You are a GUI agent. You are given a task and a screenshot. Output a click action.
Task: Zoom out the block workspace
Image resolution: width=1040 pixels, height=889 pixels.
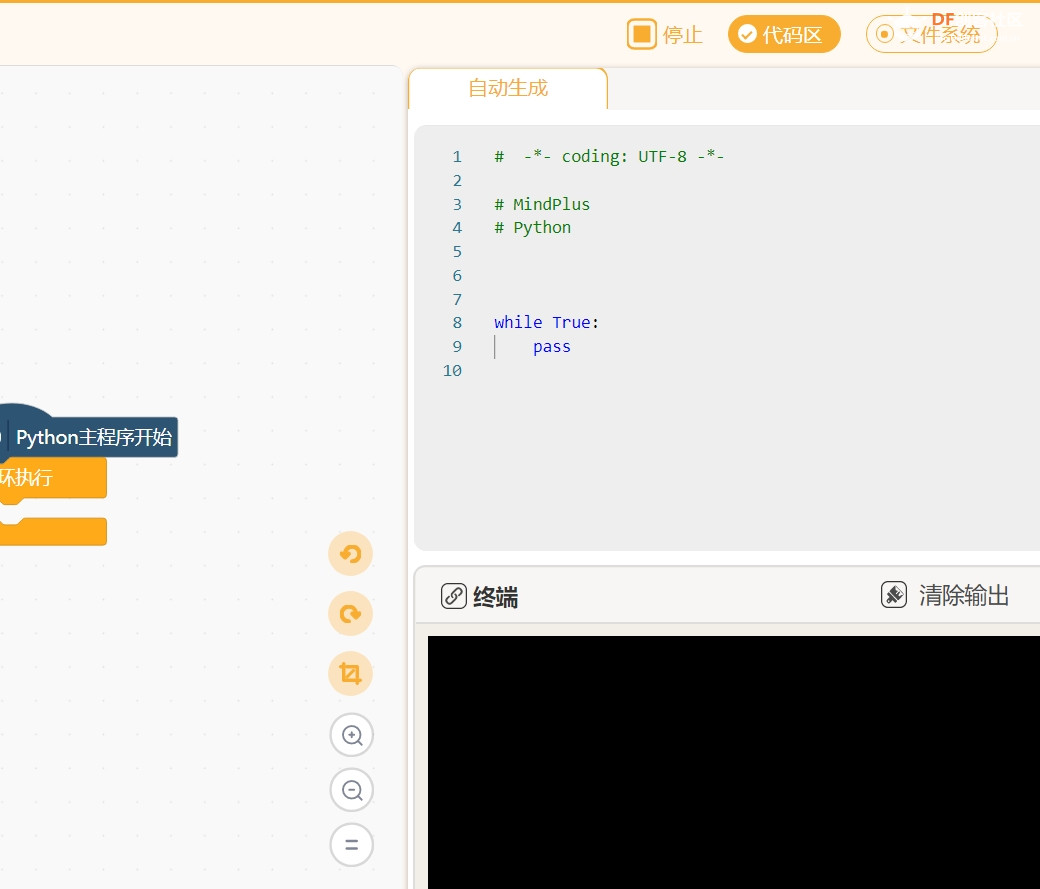[352, 790]
